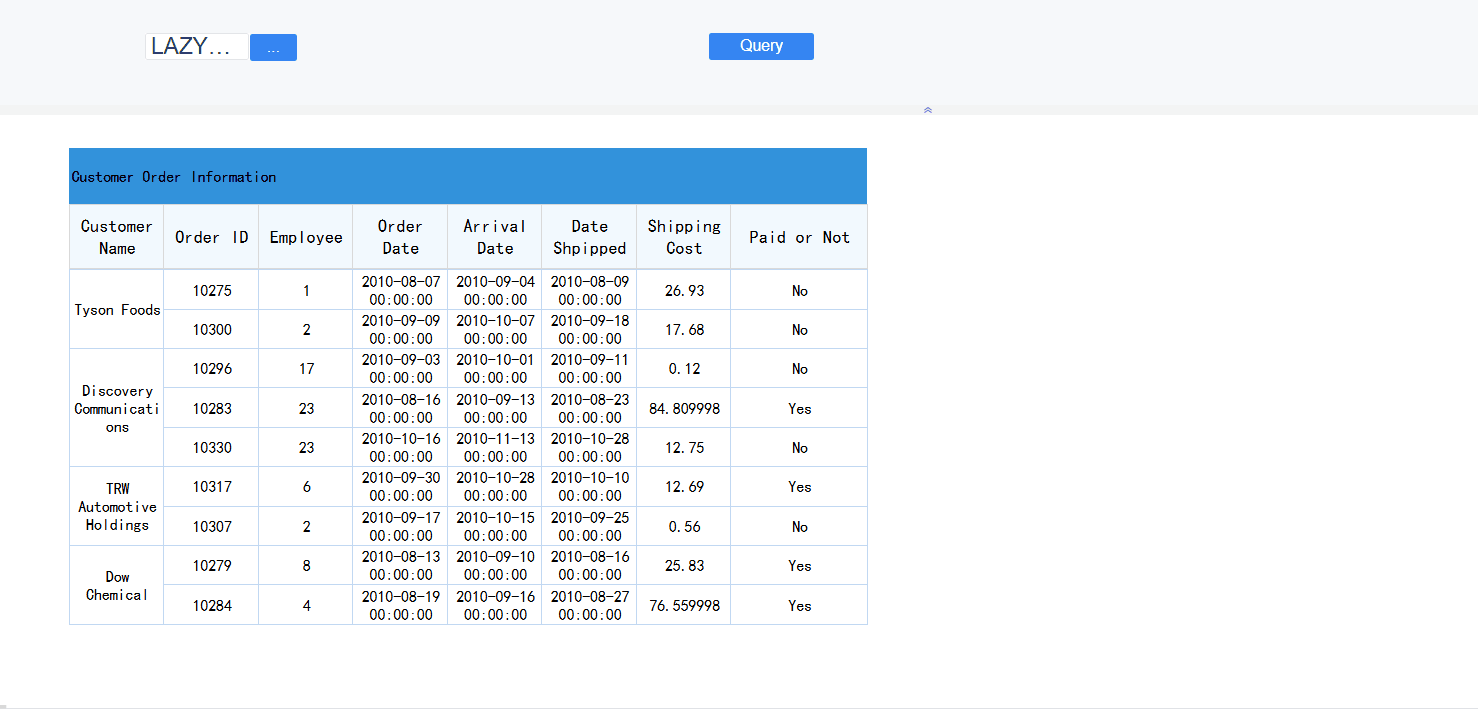
Task: Click shipping cost 84.809998
Action: pyautogui.click(x=684, y=408)
